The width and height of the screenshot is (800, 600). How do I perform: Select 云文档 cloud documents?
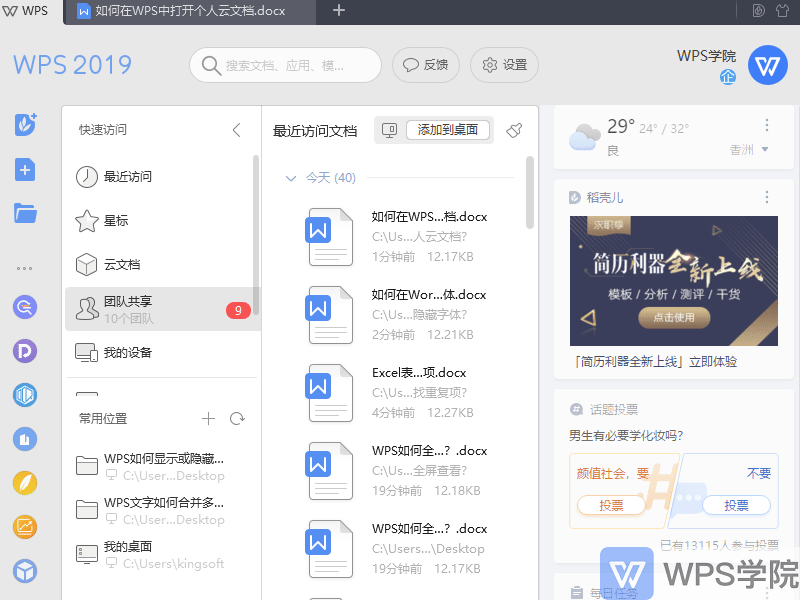[158, 265]
